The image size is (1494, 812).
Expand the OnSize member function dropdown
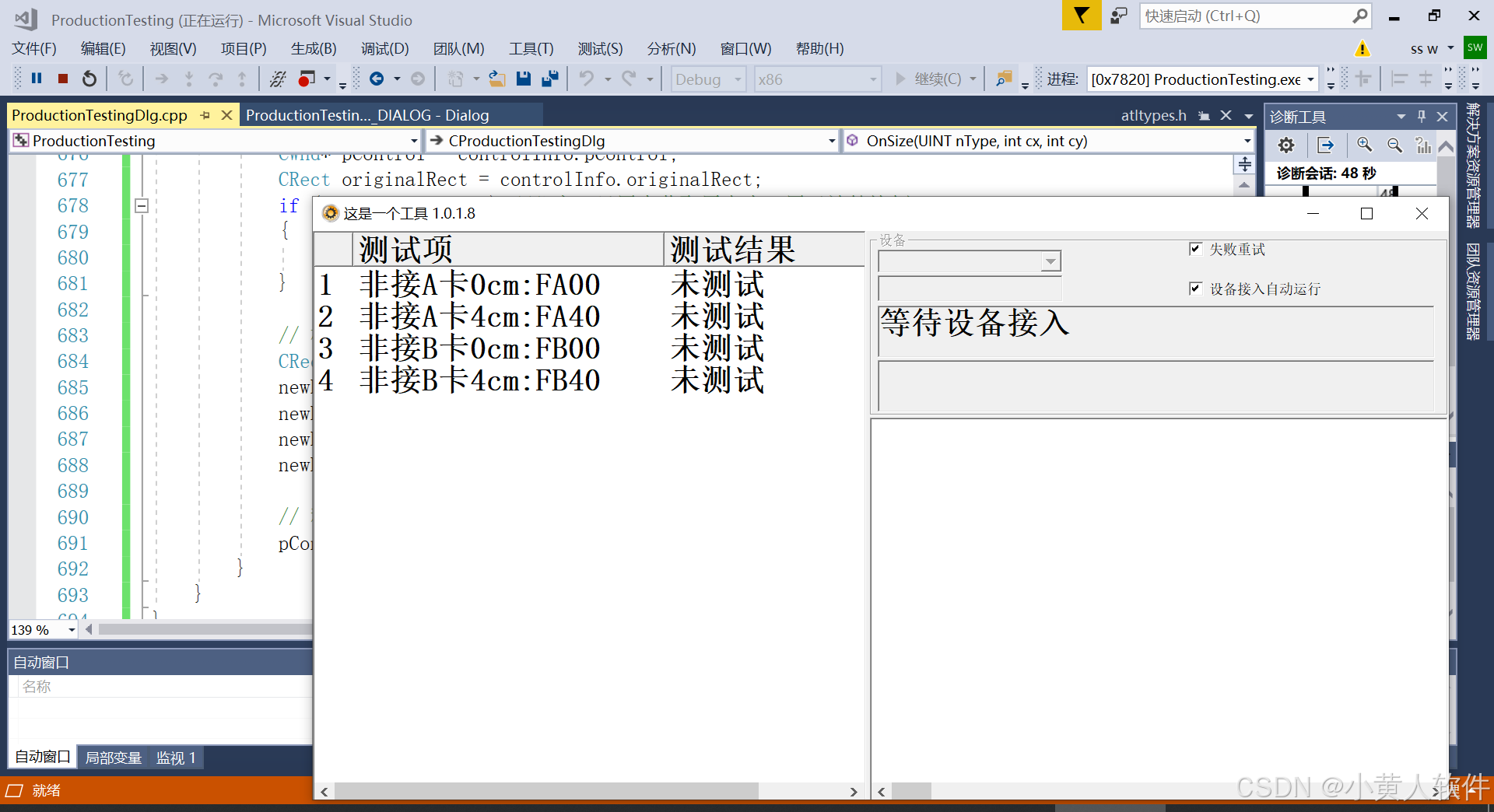pyautogui.click(x=1247, y=141)
